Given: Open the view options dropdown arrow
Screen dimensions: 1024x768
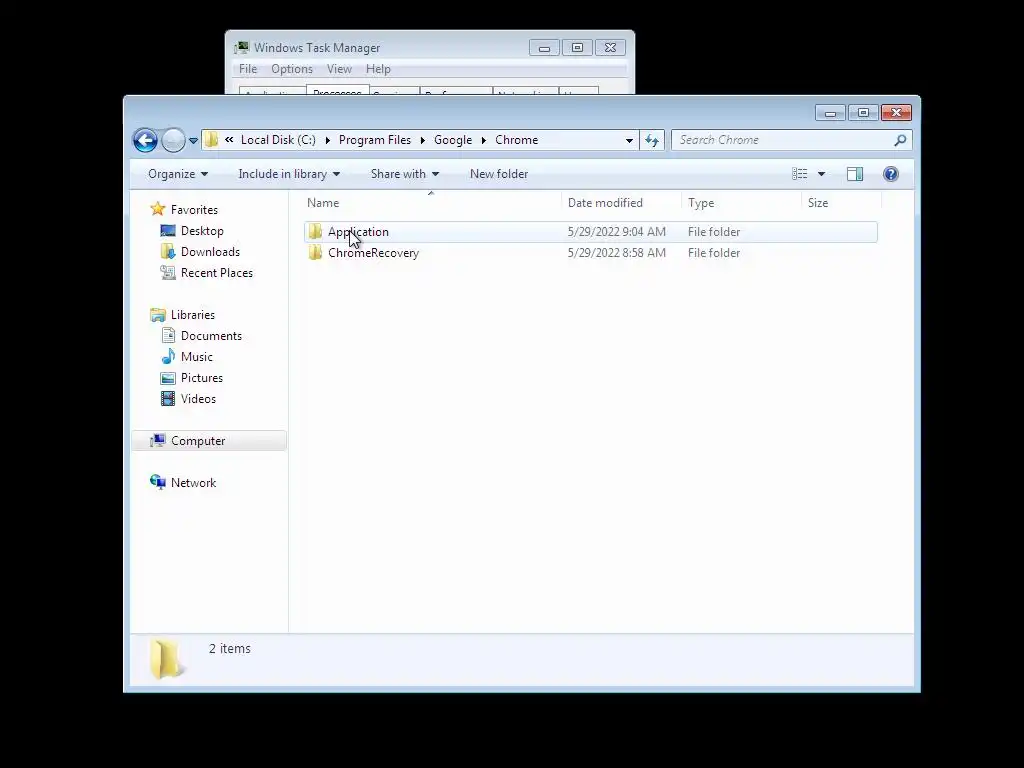Looking at the screenshot, I should coord(822,174).
